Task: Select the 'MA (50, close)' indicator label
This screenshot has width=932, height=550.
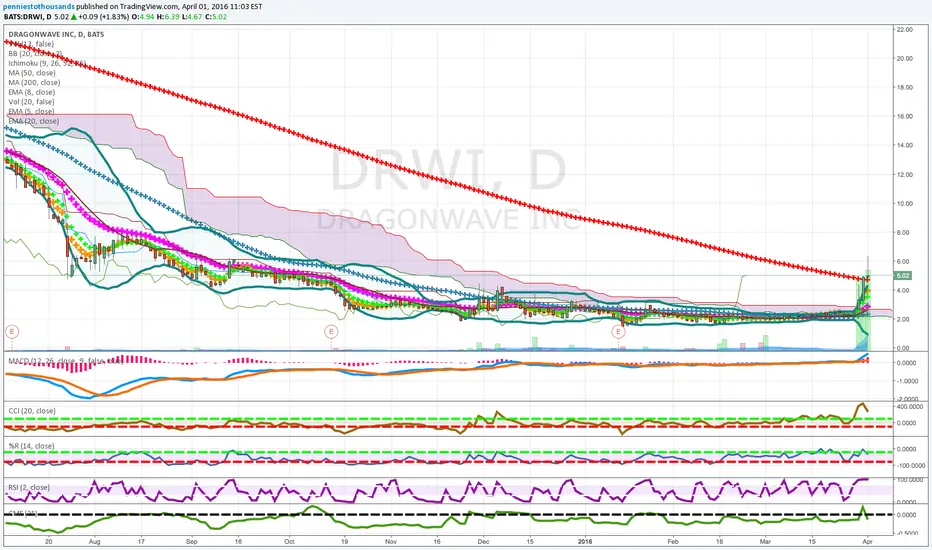Action: pyautogui.click(x=32, y=73)
